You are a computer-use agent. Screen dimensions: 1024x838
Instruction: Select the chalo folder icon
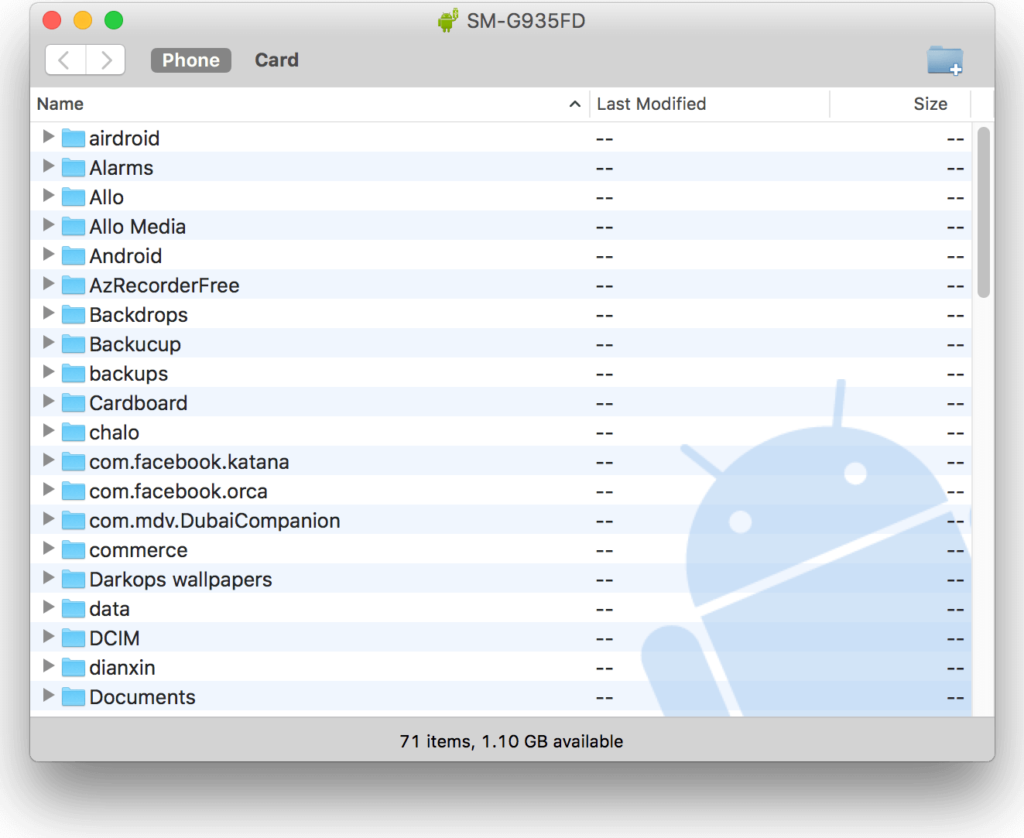[73, 432]
